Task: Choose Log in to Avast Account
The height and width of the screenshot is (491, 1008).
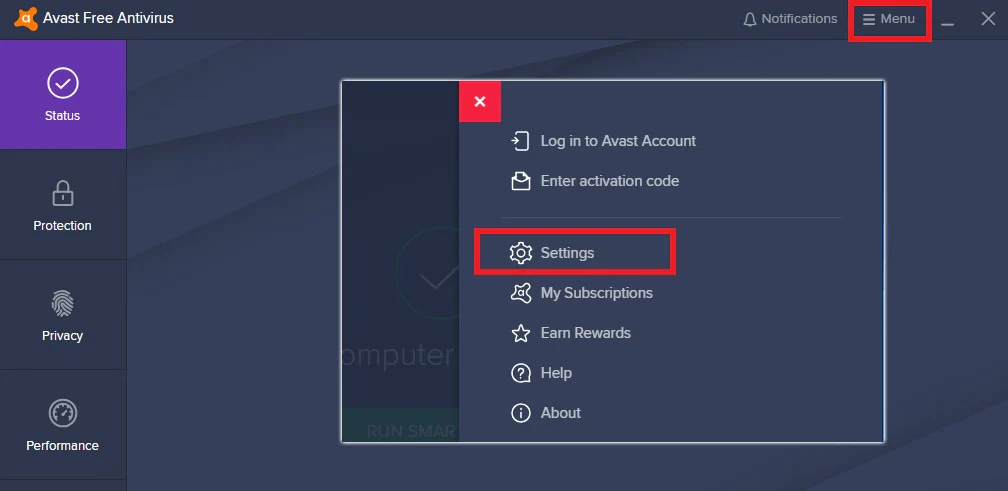Action: pos(618,141)
